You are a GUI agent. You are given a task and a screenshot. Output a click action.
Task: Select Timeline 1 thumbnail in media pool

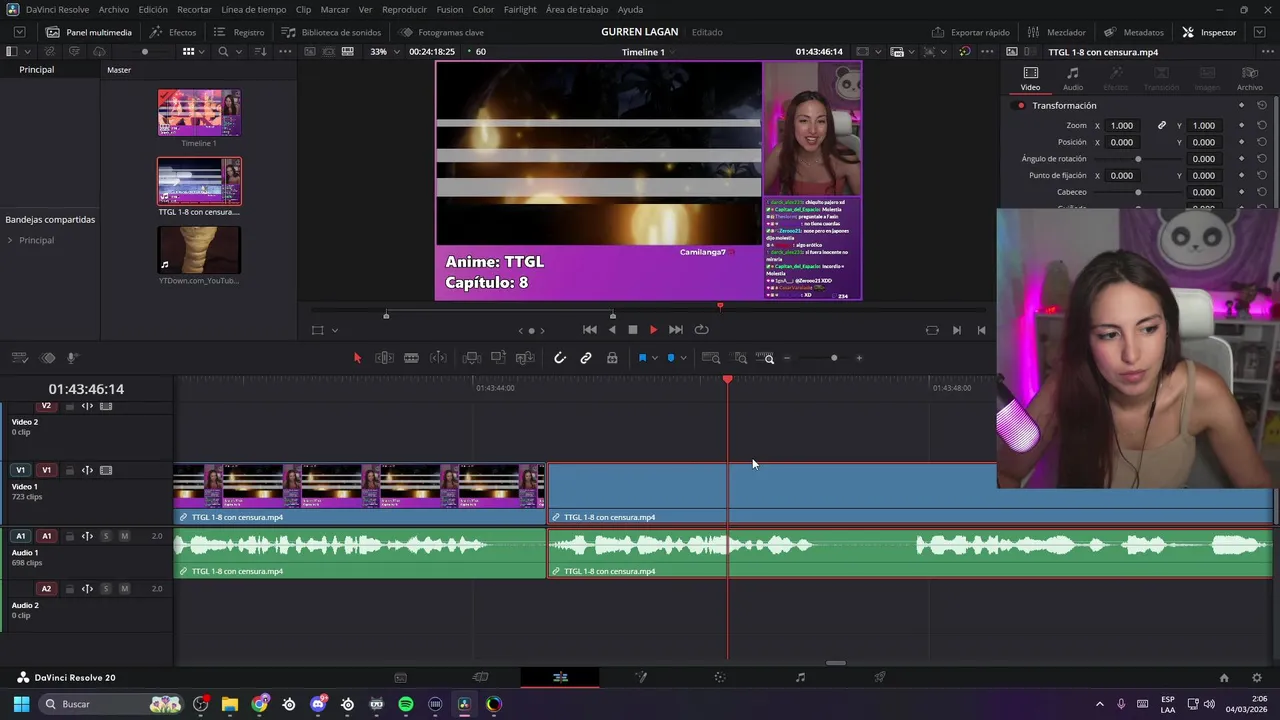click(199, 113)
